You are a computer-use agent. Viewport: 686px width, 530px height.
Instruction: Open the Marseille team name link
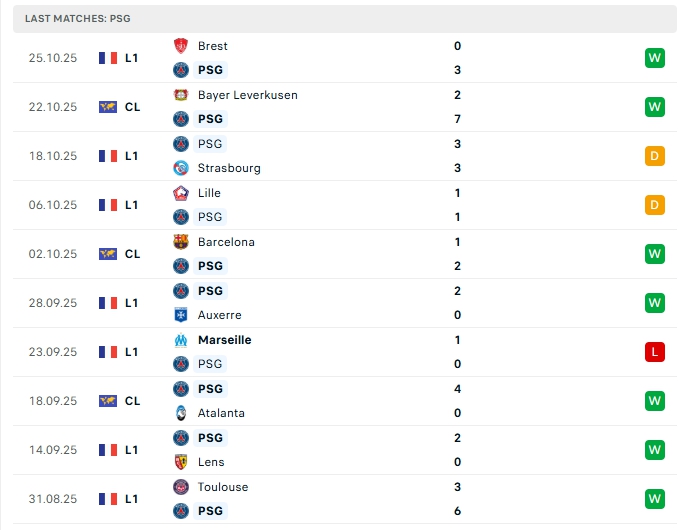(x=224, y=340)
